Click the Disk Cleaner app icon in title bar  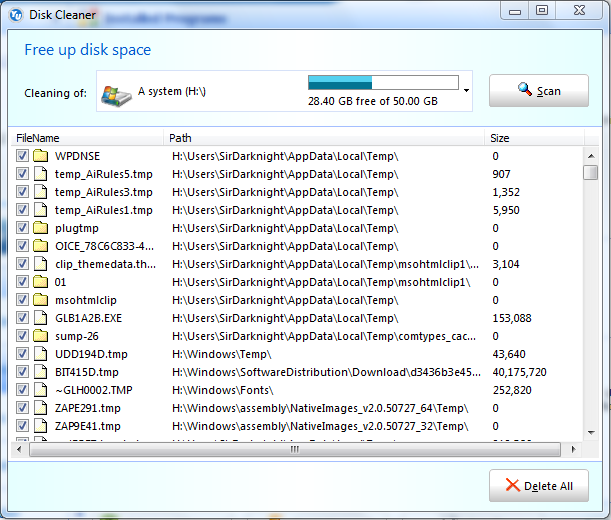[16, 15]
